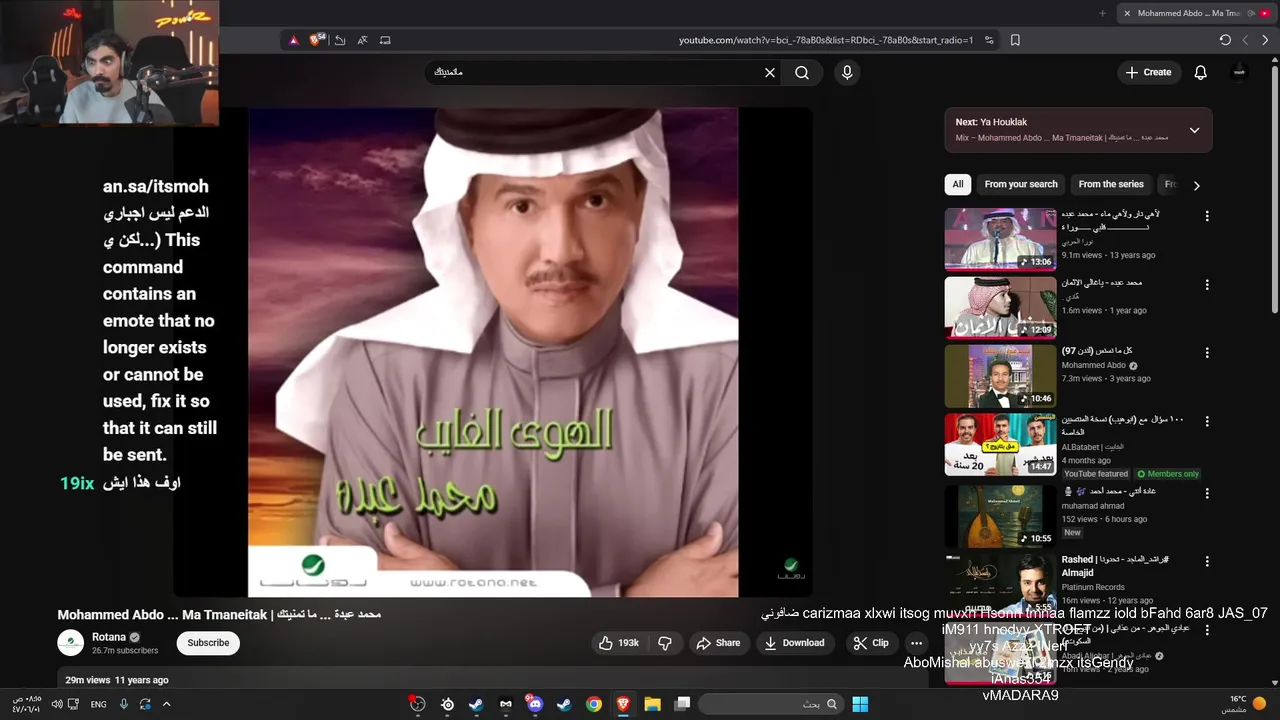The image size is (1280, 720).
Task: Open the Rotana channel avatar
Action: point(70,643)
